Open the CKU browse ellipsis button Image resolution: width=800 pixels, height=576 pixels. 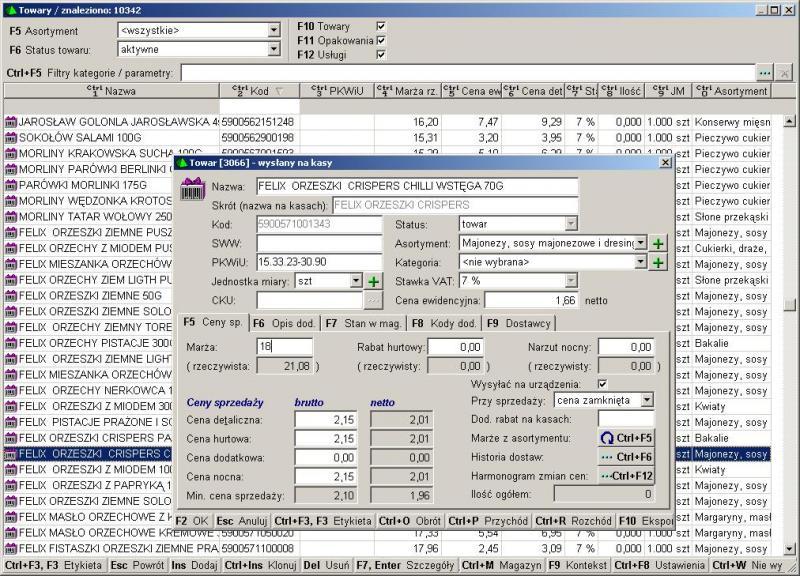click(373, 300)
